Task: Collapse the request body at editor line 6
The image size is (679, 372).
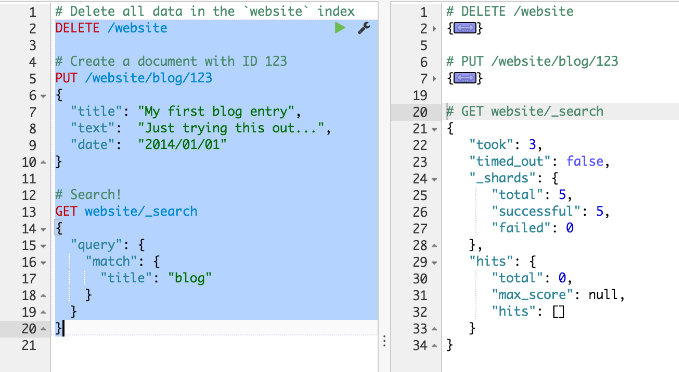Action: point(43,96)
